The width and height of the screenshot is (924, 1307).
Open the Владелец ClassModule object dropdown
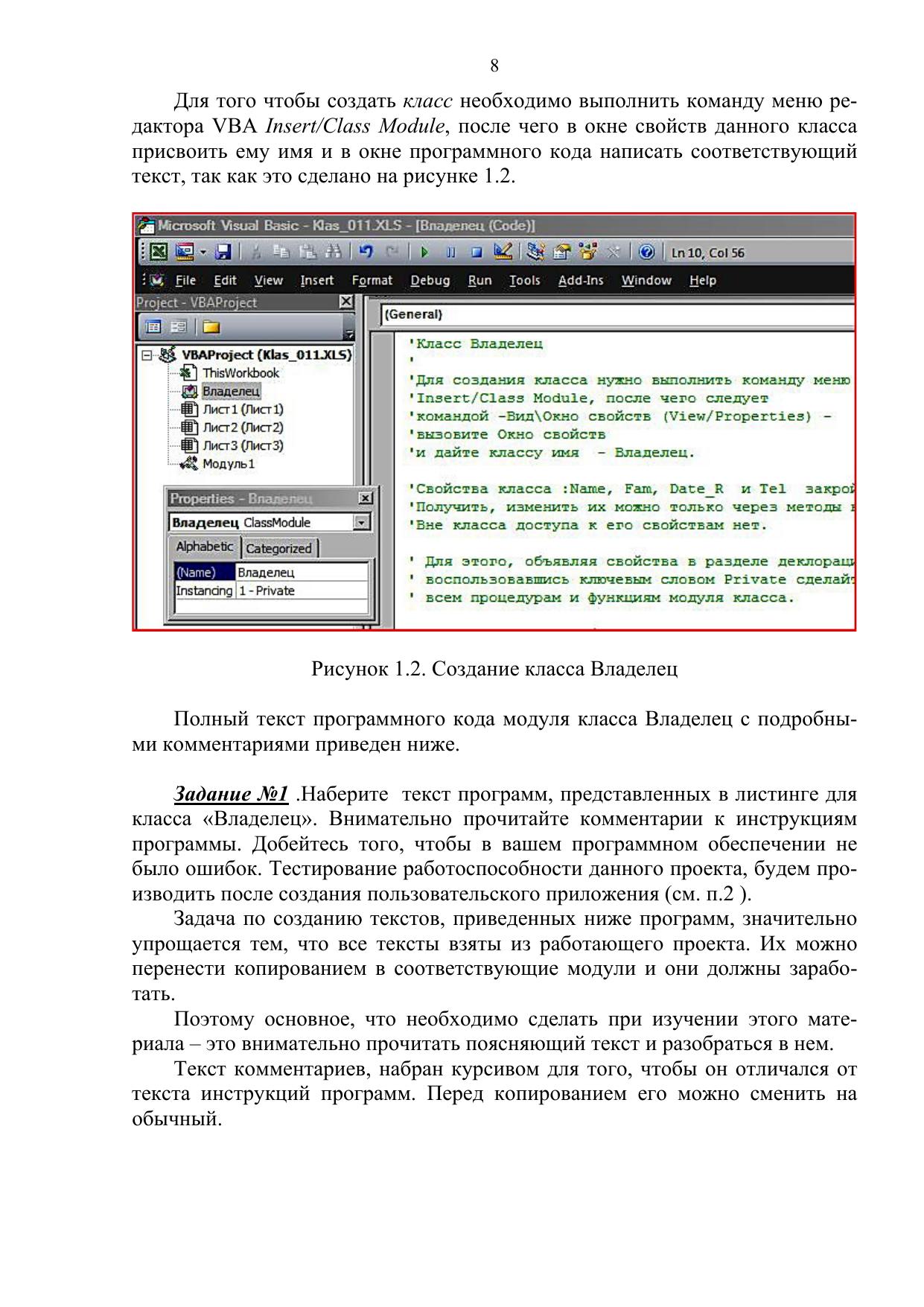coord(361,523)
